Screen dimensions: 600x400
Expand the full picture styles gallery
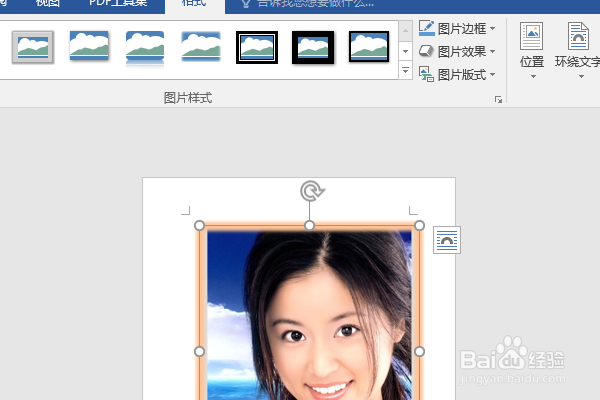click(406, 70)
